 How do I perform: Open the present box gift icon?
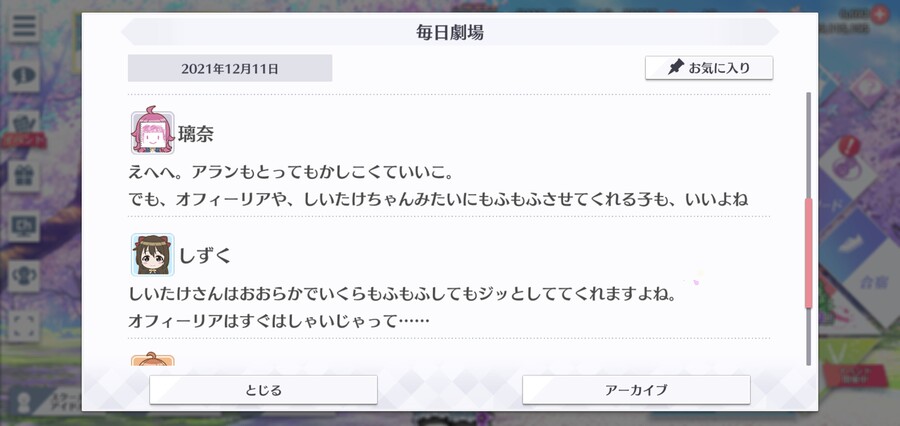[x=24, y=176]
